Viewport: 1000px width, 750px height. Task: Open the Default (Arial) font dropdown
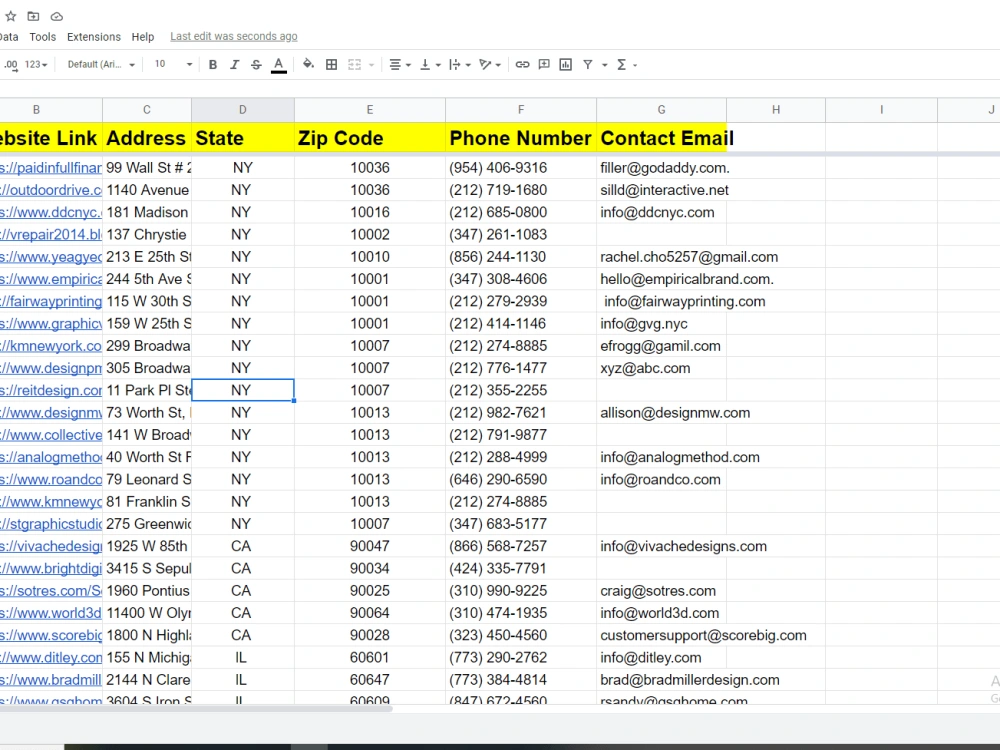(x=101, y=64)
